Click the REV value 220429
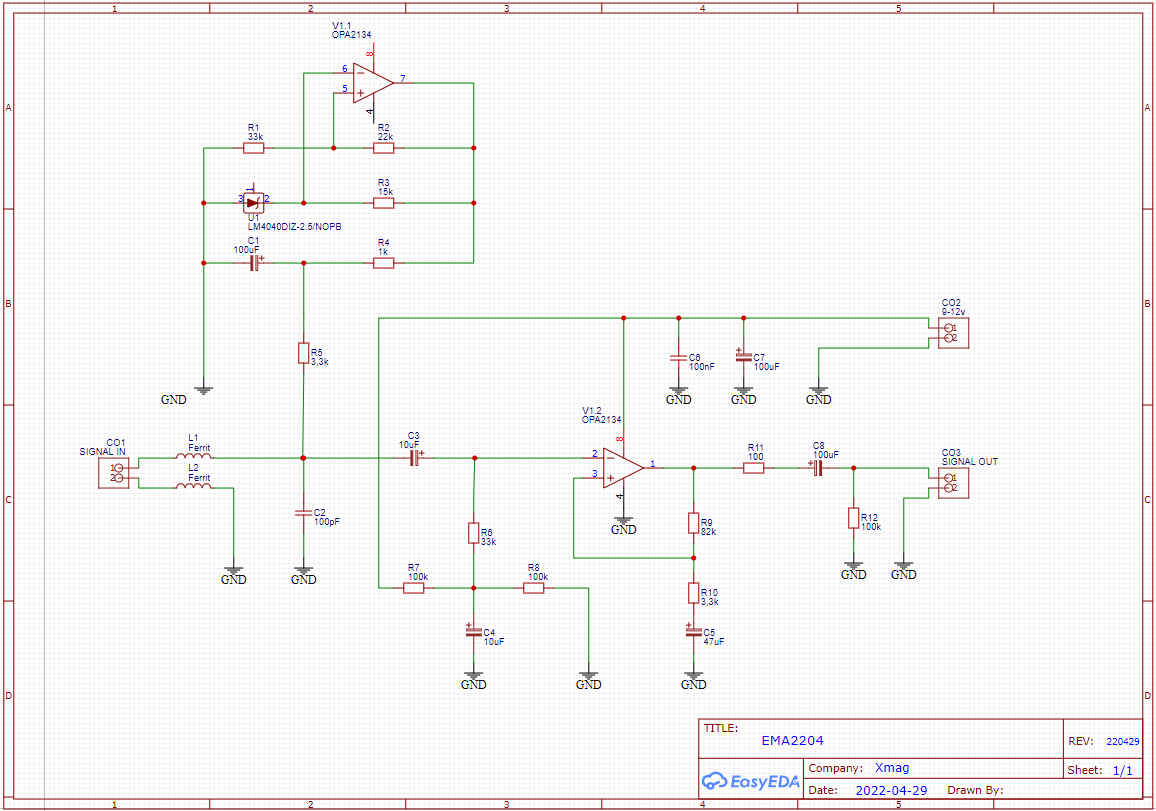Screen dimensions: 1156x811 [1123, 742]
